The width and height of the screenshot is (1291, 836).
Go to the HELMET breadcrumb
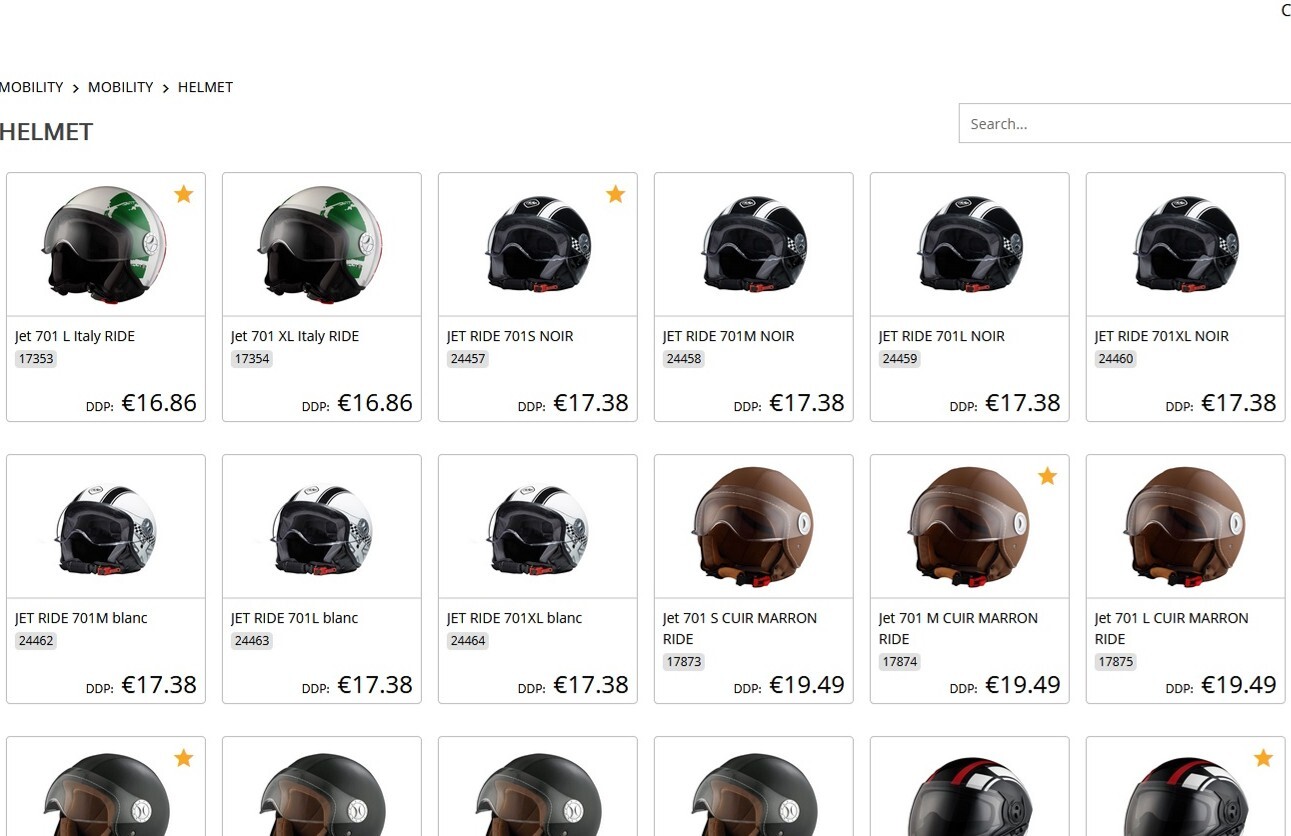(205, 87)
